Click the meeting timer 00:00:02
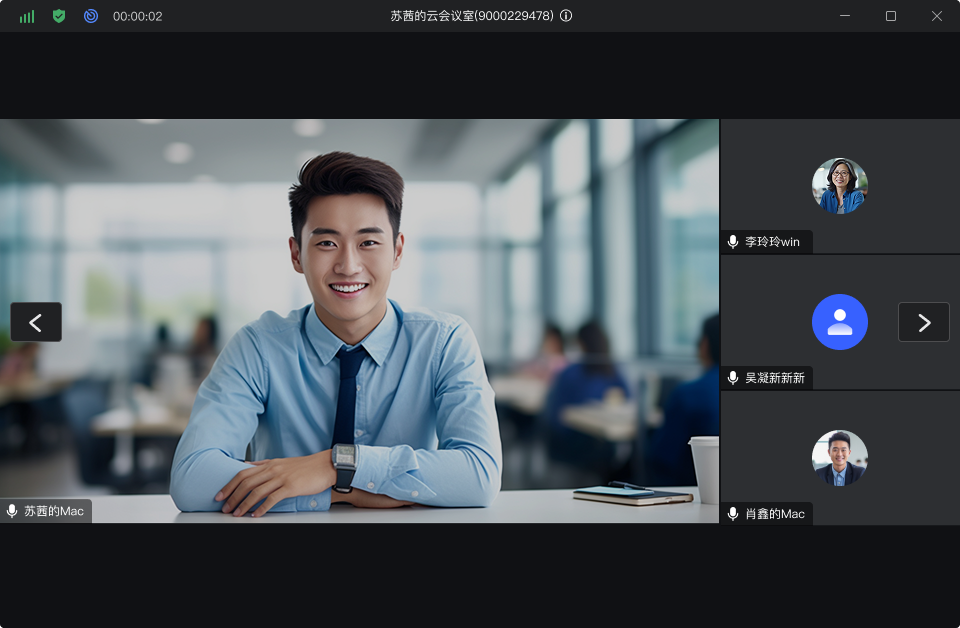This screenshot has height=628, width=960. coord(138,17)
